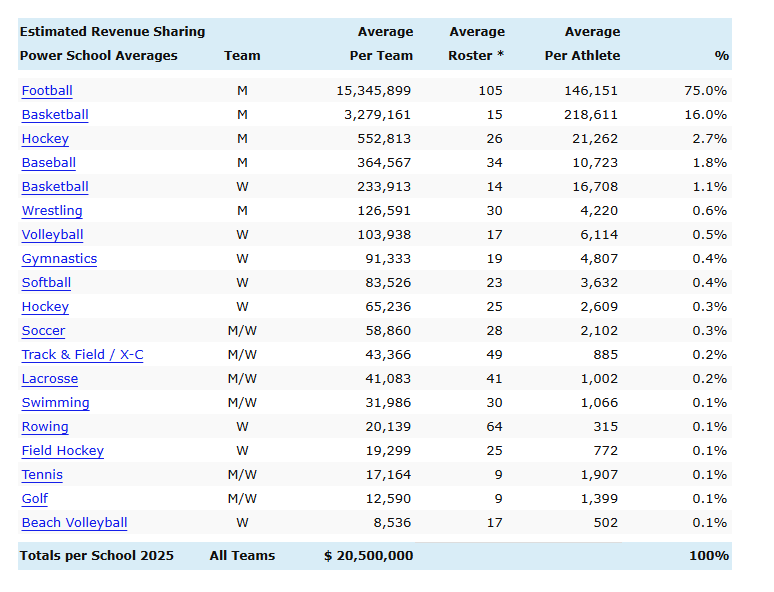Follow the Wrestling link
Image resolution: width=774 pixels, height=592 pixels.
52,211
